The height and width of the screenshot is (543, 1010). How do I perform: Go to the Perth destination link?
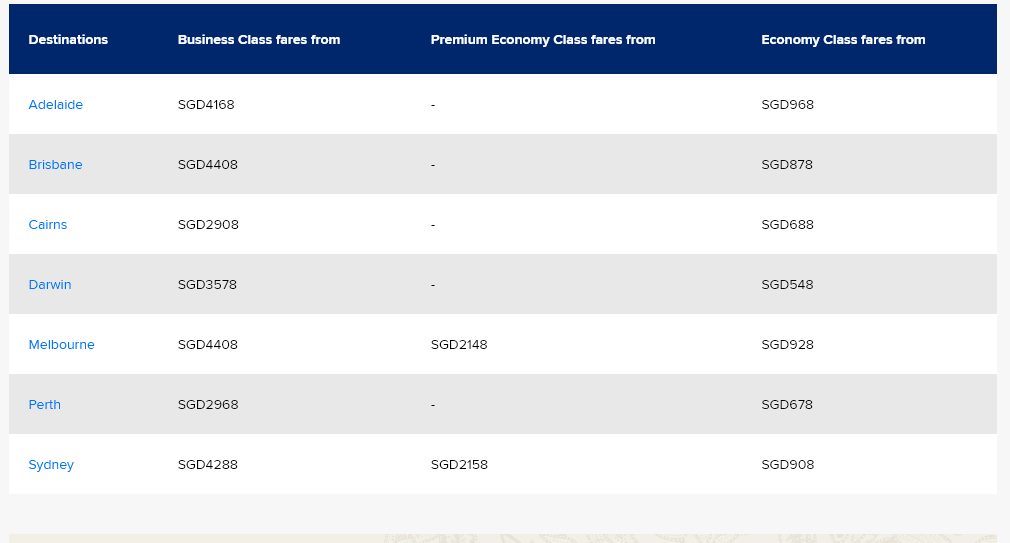(x=45, y=405)
